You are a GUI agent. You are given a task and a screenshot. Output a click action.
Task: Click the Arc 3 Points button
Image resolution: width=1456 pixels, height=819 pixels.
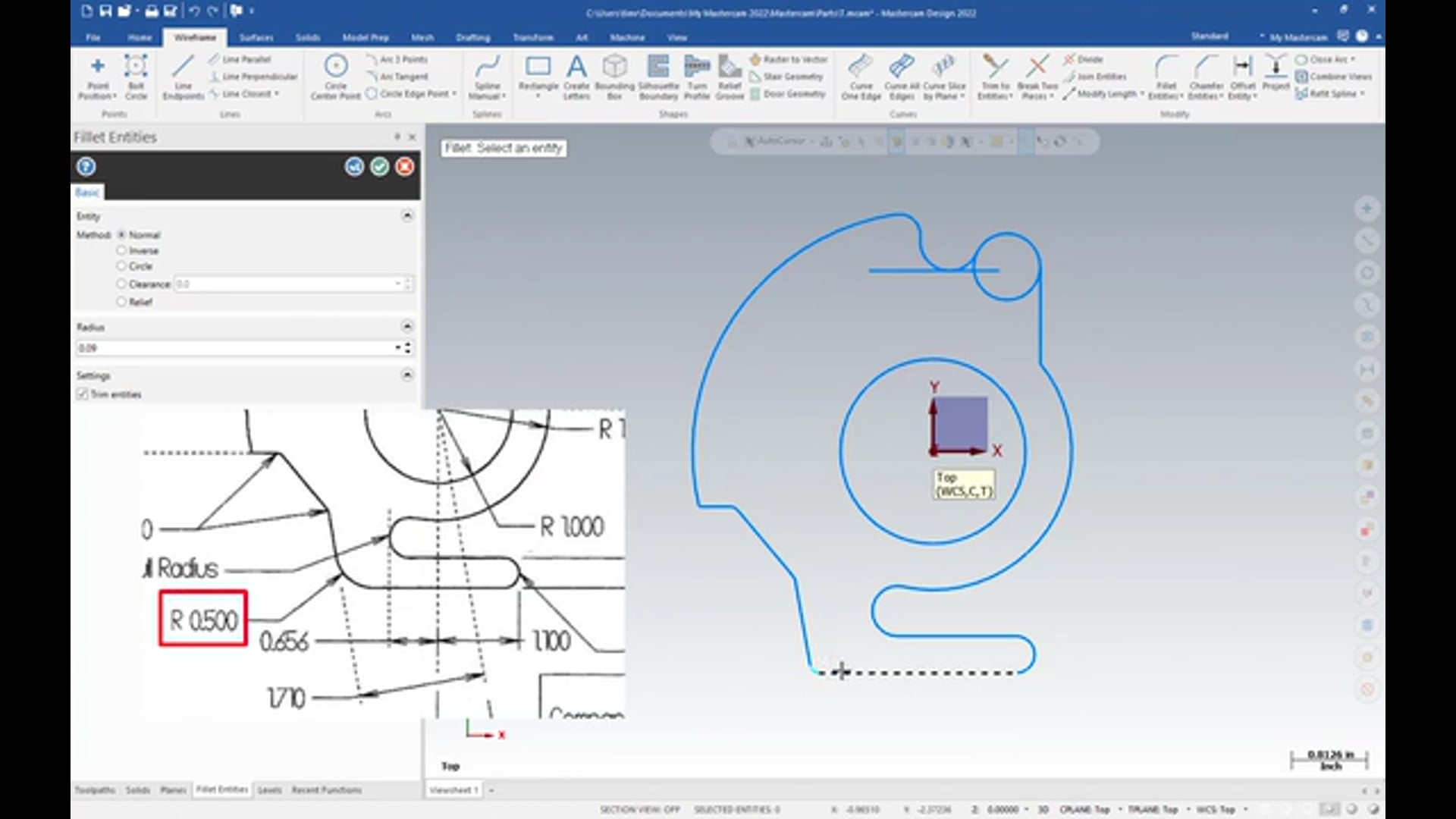(397, 59)
